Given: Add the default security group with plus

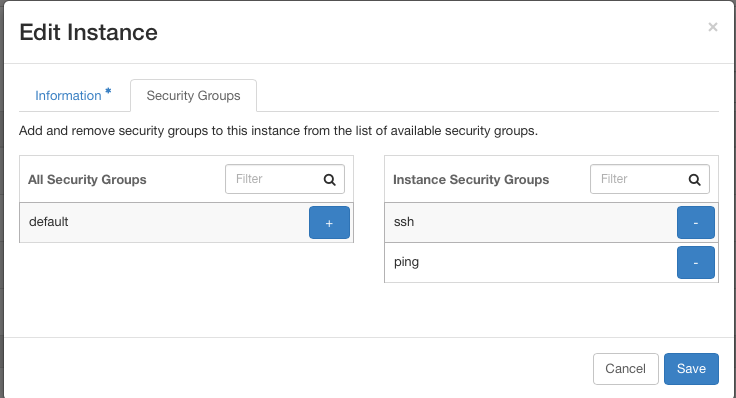Looking at the screenshot, I should pos(329,222).
